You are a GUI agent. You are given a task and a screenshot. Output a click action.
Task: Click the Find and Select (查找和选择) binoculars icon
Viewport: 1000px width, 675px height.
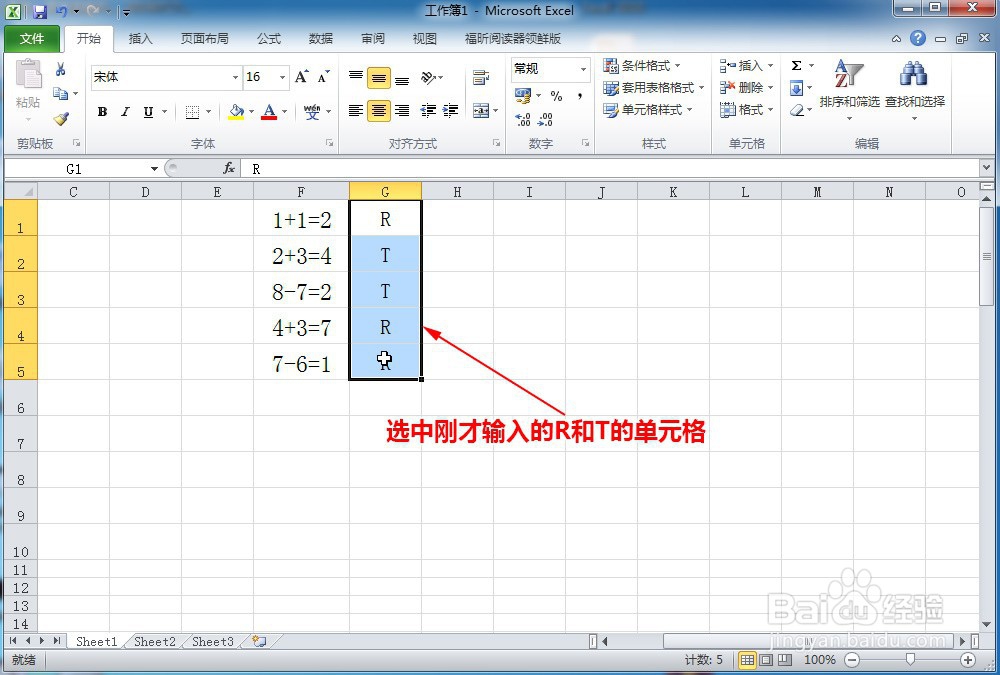click(x=913, y=74)
